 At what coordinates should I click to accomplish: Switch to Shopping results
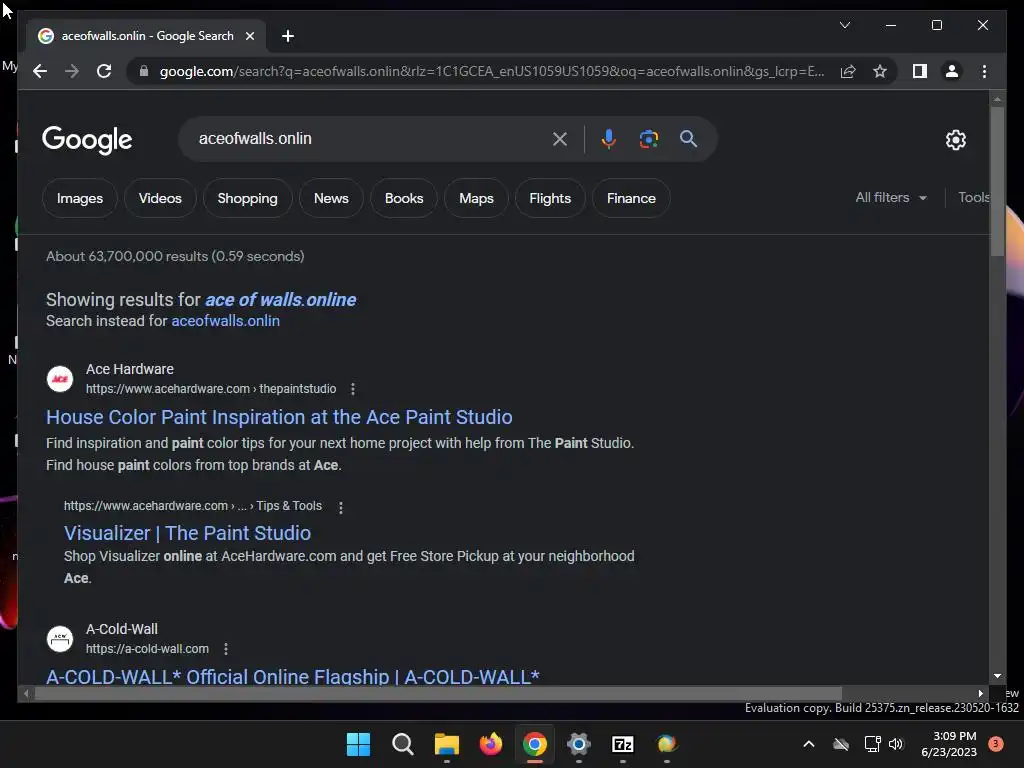[x=248, y=198]
